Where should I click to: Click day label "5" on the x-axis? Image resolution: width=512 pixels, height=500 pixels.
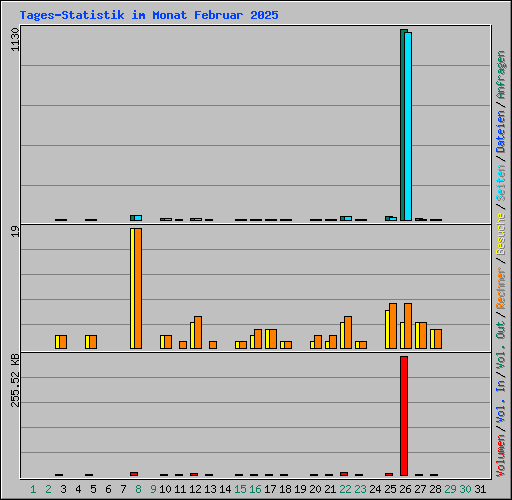coord(93,489)
